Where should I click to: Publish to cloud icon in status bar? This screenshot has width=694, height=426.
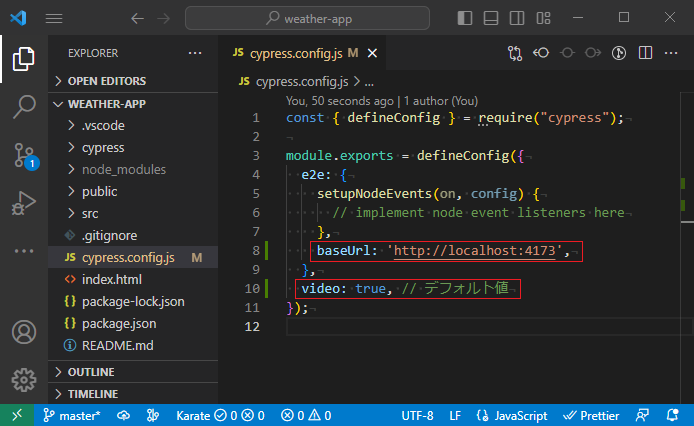[123, 415]
